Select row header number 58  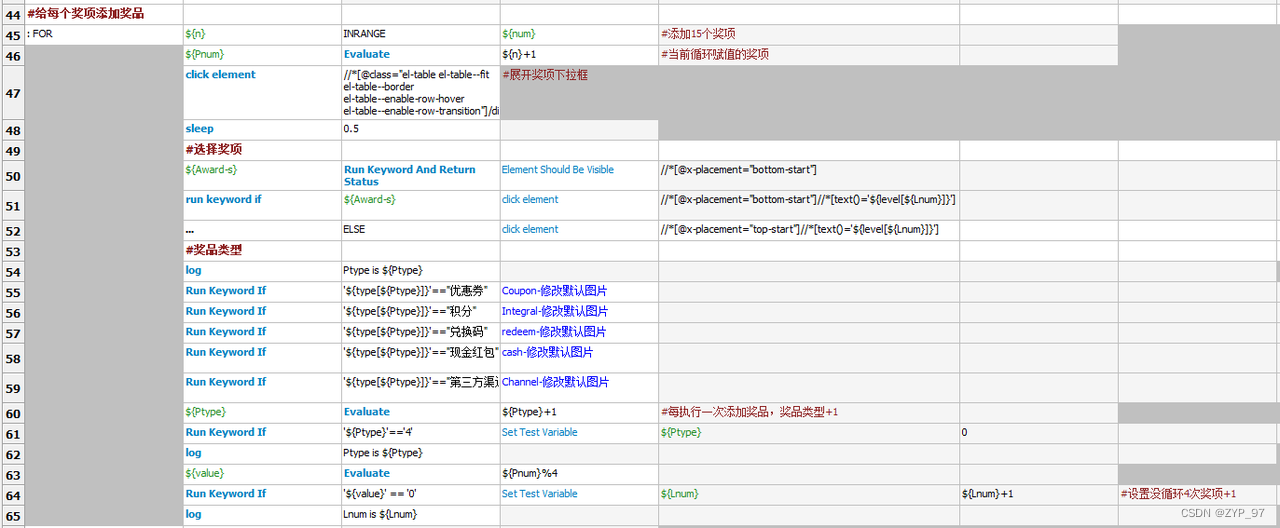(12, 358)
